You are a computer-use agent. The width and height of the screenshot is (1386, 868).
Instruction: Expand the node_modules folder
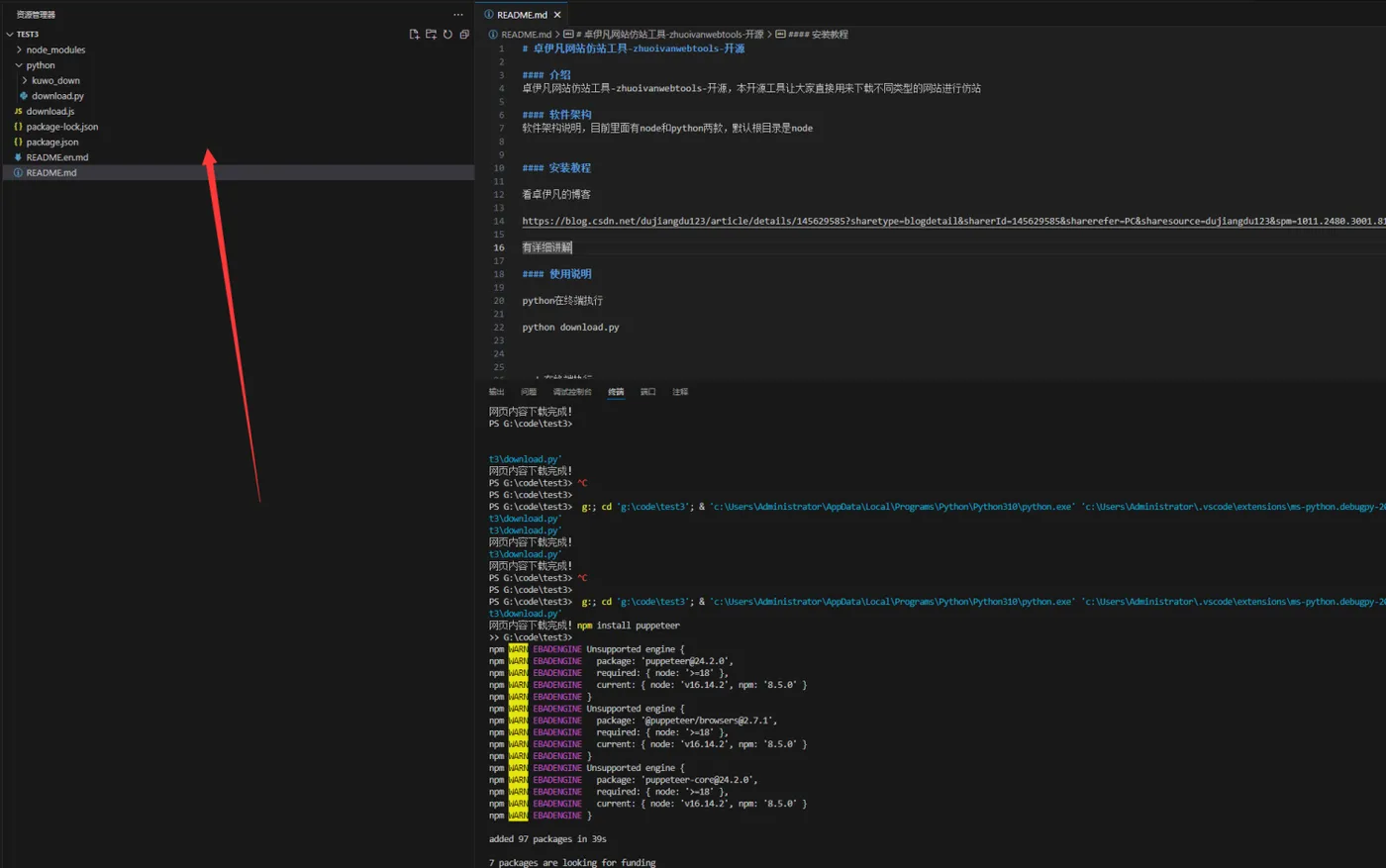pos(54,50)
